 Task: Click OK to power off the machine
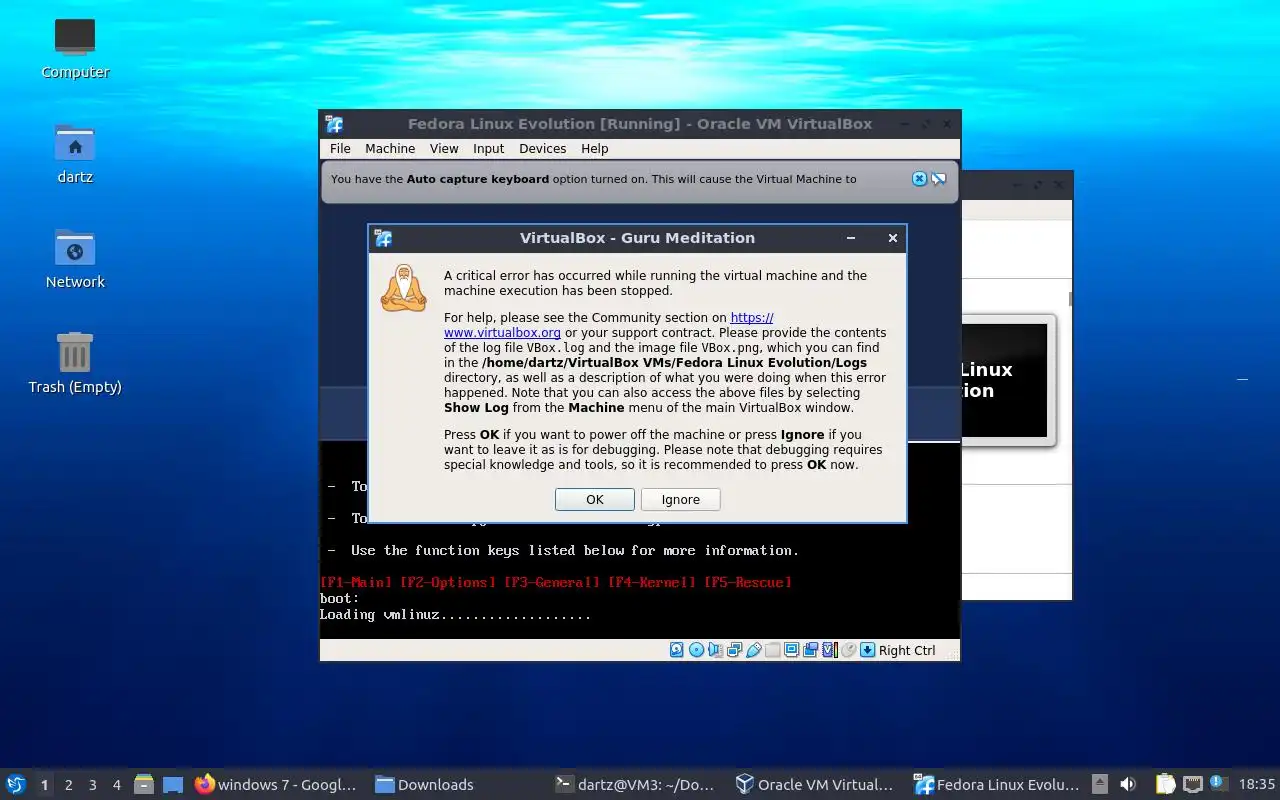click(594, 500)
